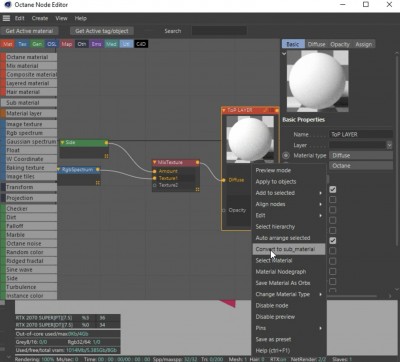Toggle the OSL node filter icon
Screen dimensions: 400x362
tap(51, 44)
